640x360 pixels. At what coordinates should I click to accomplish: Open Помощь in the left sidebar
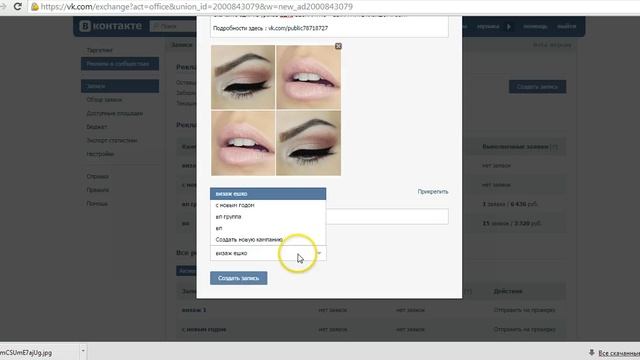coord(97,203)
